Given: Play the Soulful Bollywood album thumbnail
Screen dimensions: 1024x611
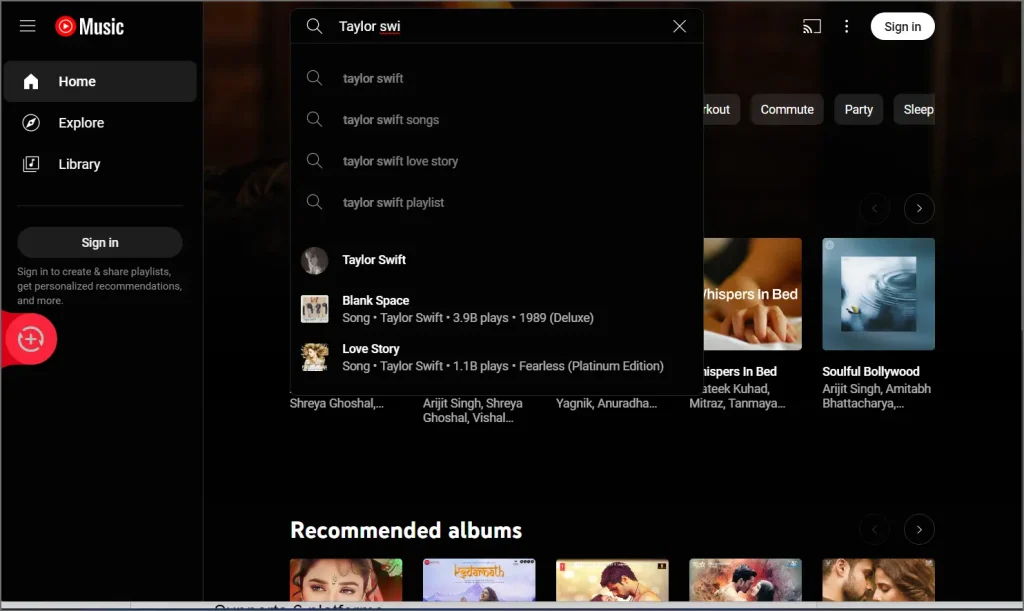Looking at the screenshot, I should [x=878, y=293].
